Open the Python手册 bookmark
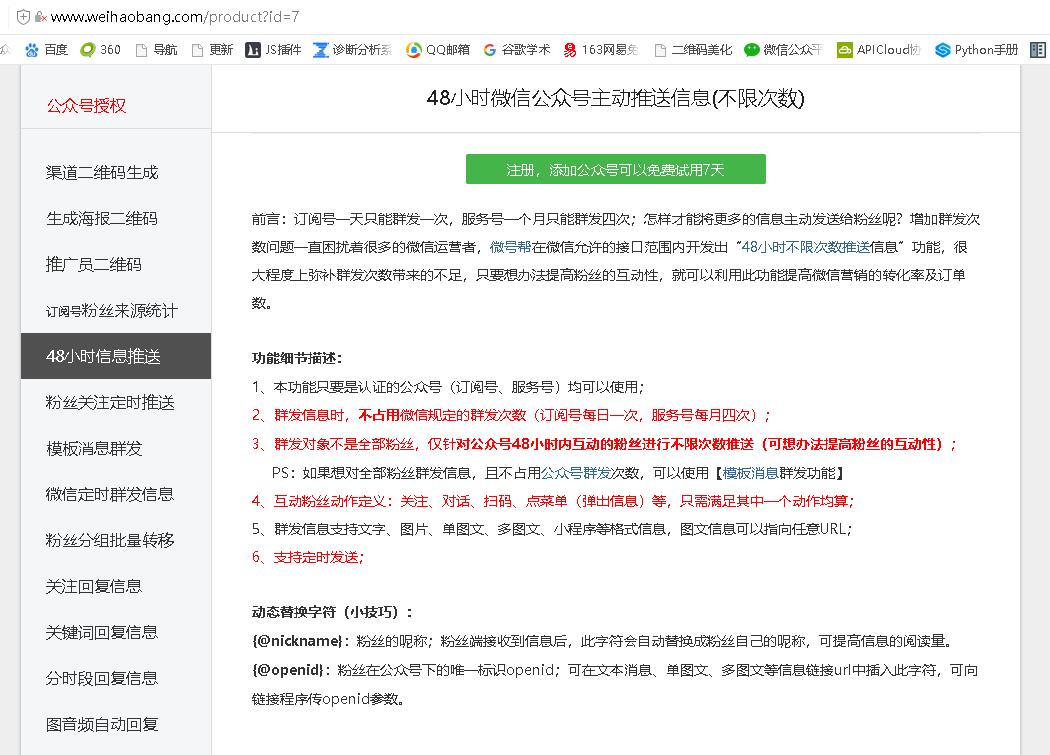 pos(976,50)
